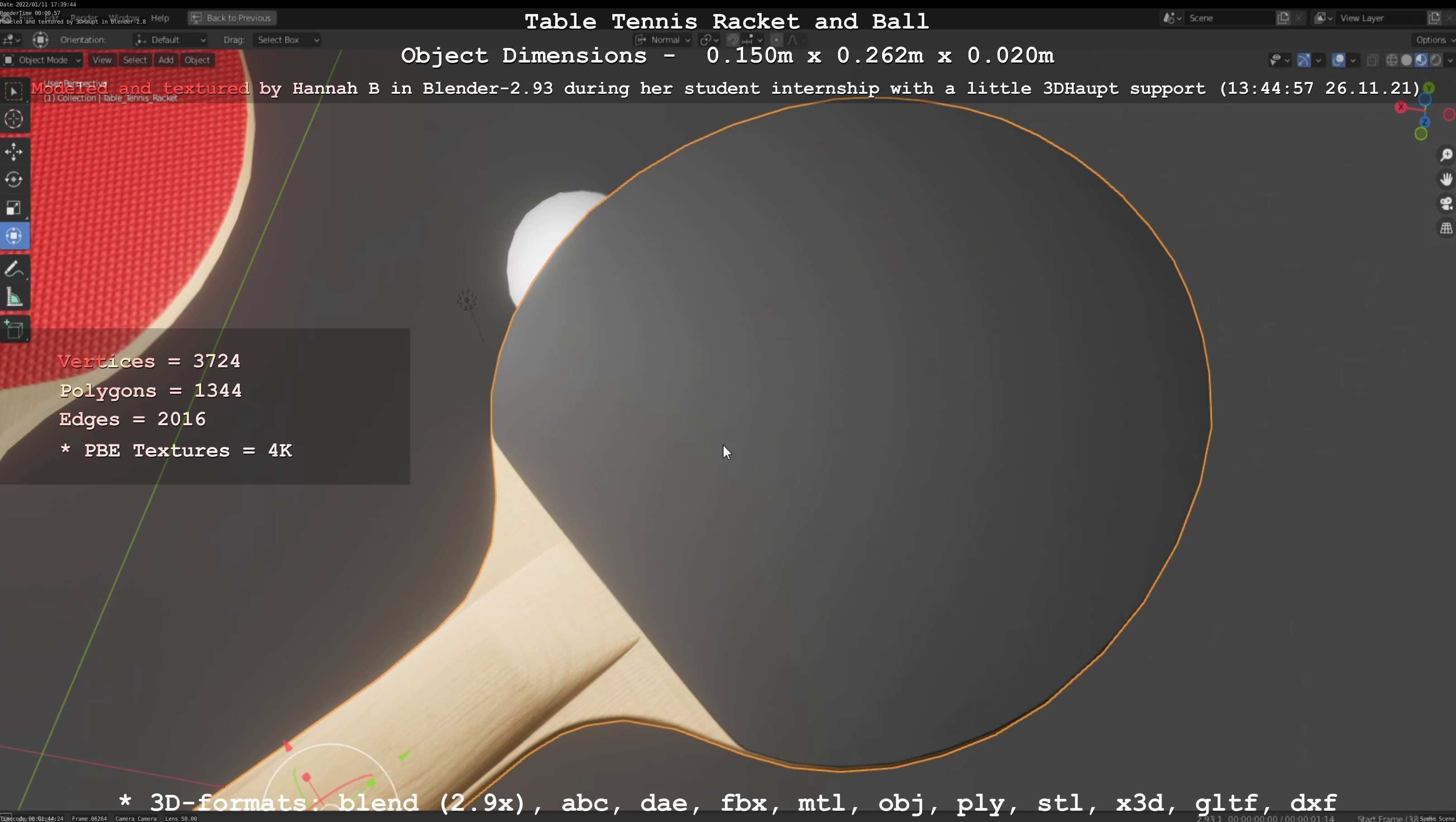Viewport: 1456px width, 822px height.
Task: Switch to Wireframe viewport shading
Action: point(1392,60)
